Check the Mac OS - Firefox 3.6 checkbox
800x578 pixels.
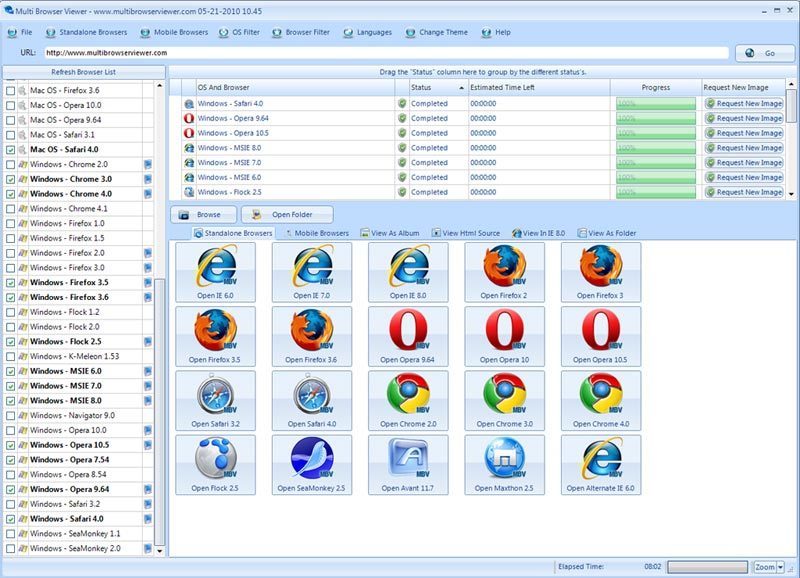(10, 91)
